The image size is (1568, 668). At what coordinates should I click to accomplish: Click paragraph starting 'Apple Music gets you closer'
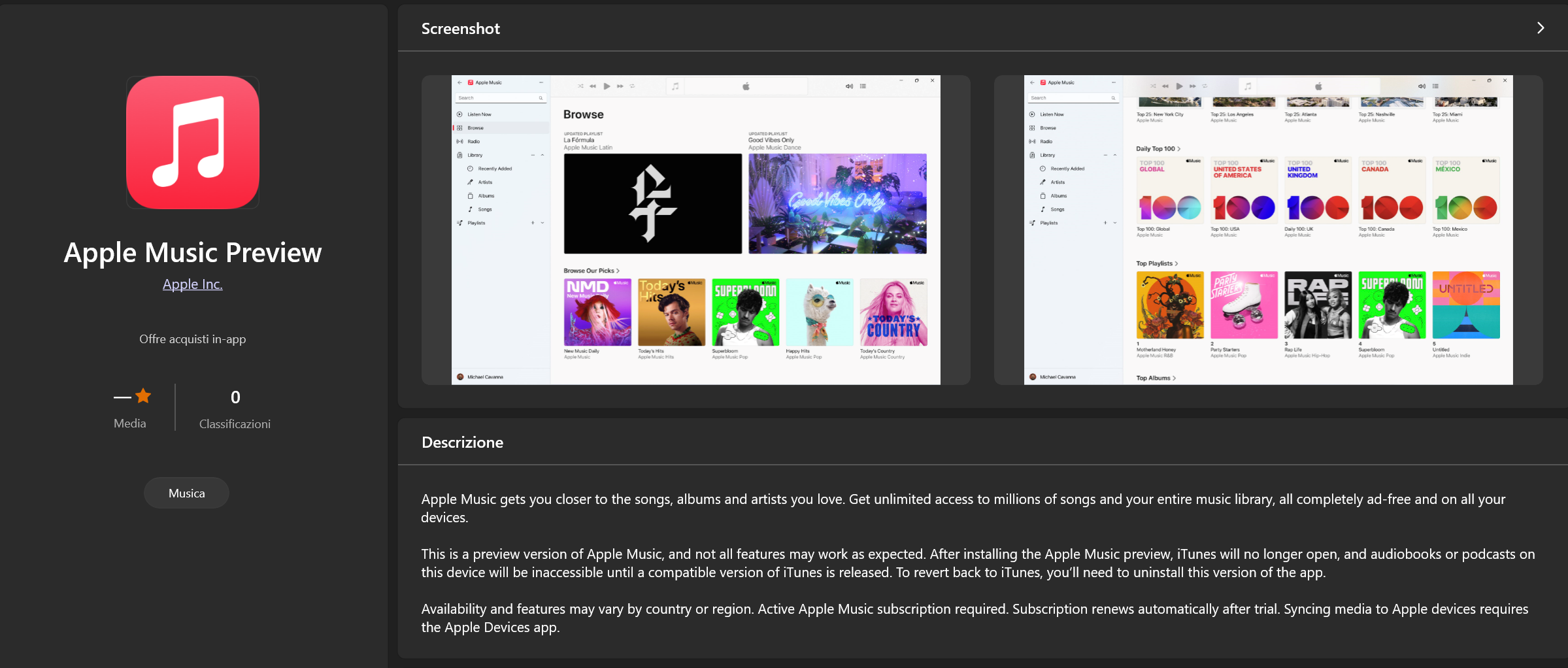[963, 509]
